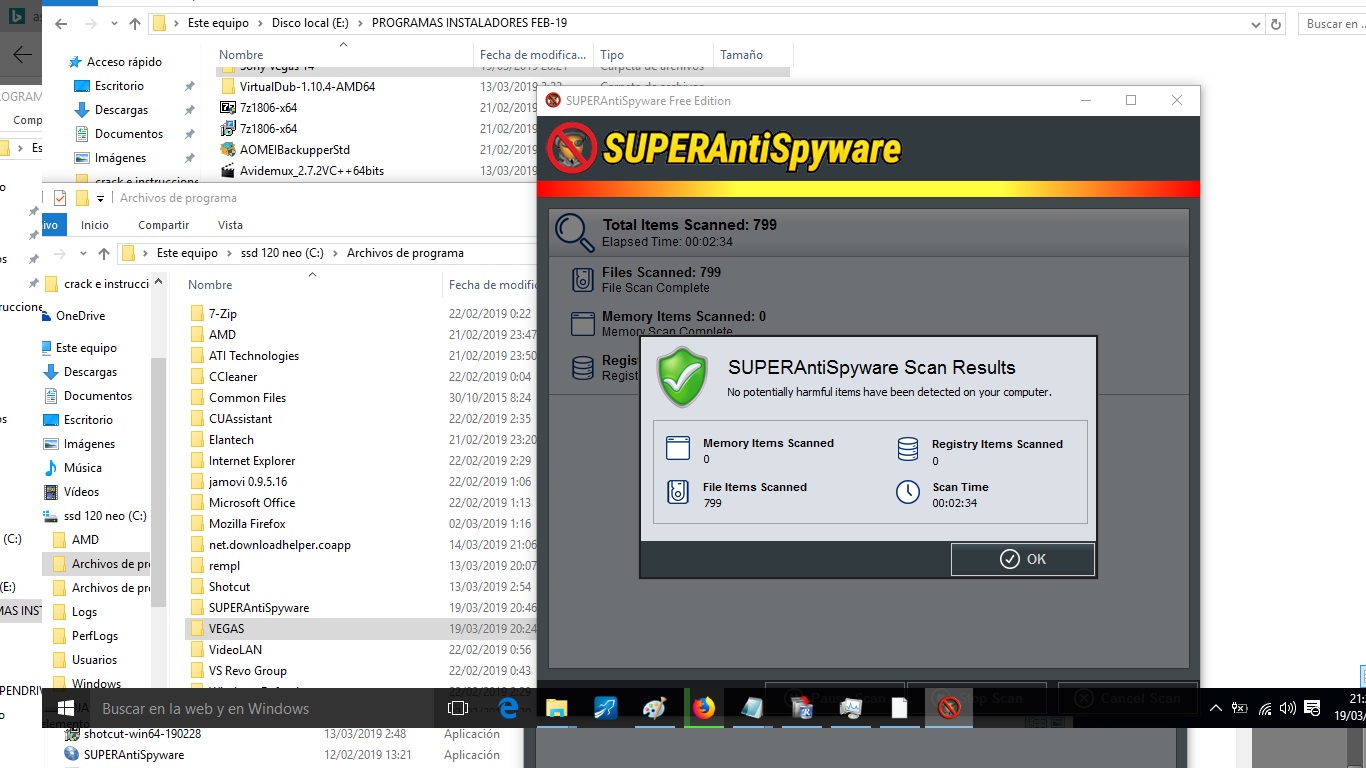The image size is (1366, 768).
Task: Click Buscar en la web y en Windows box
Action: point(260,708)
